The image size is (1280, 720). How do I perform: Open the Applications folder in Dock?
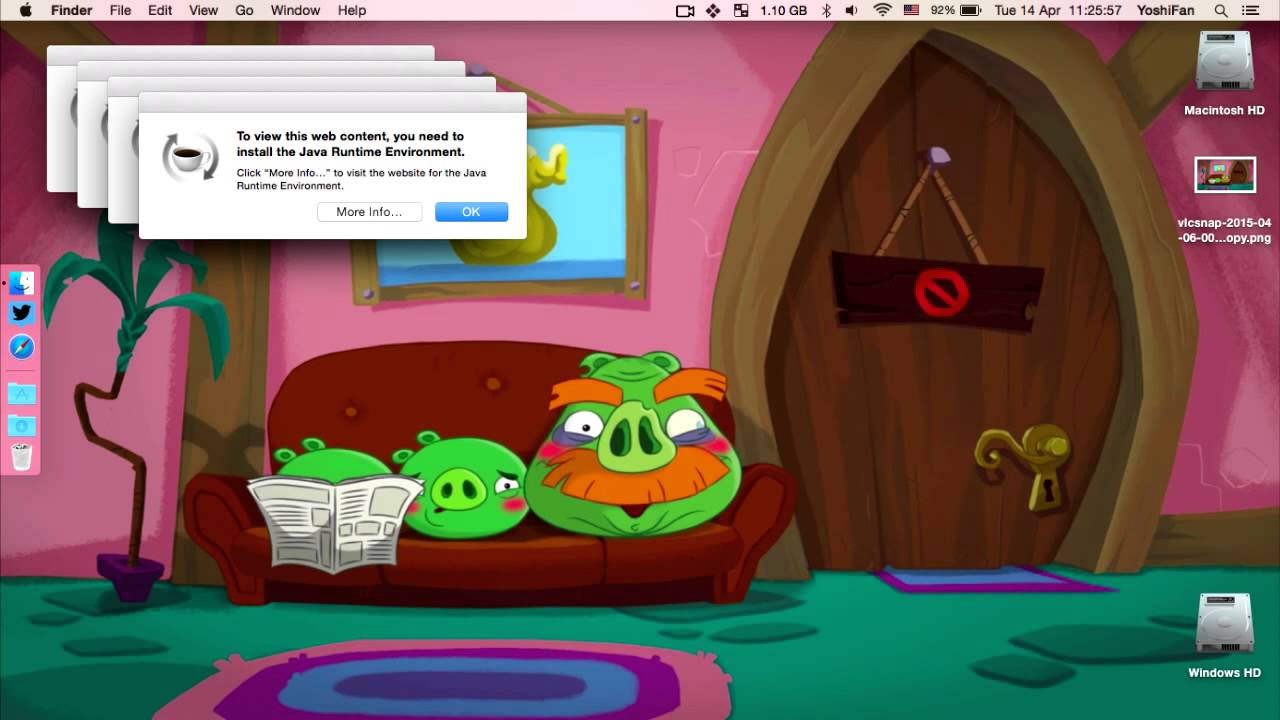pos(21,392)
